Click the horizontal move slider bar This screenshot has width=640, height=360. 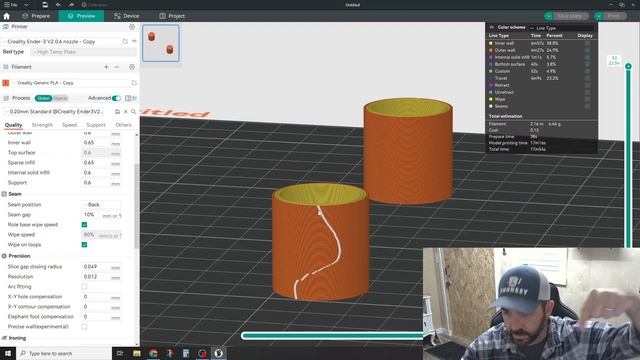[x=332, y=336]
